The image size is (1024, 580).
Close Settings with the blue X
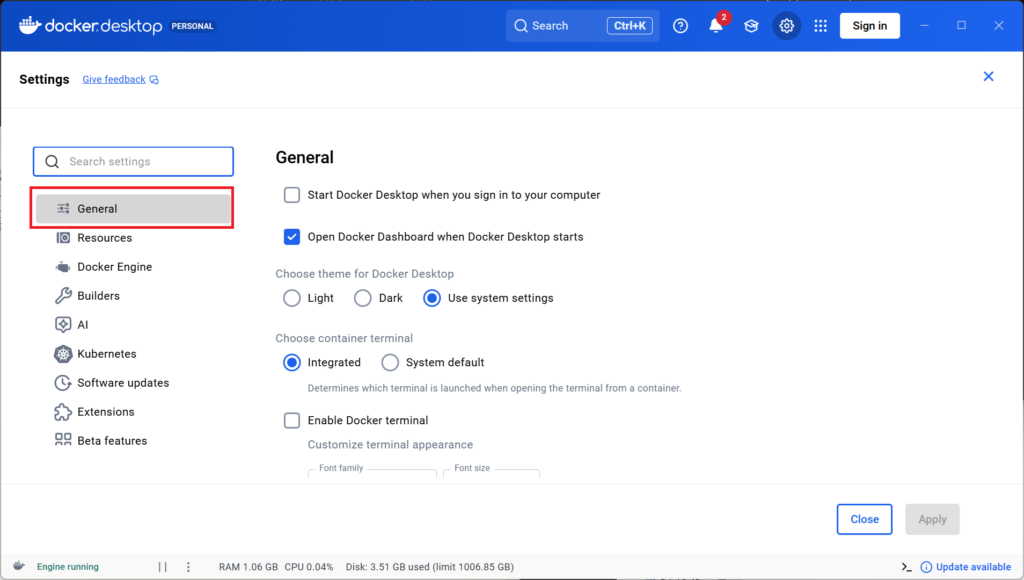[x=988, y=76]
